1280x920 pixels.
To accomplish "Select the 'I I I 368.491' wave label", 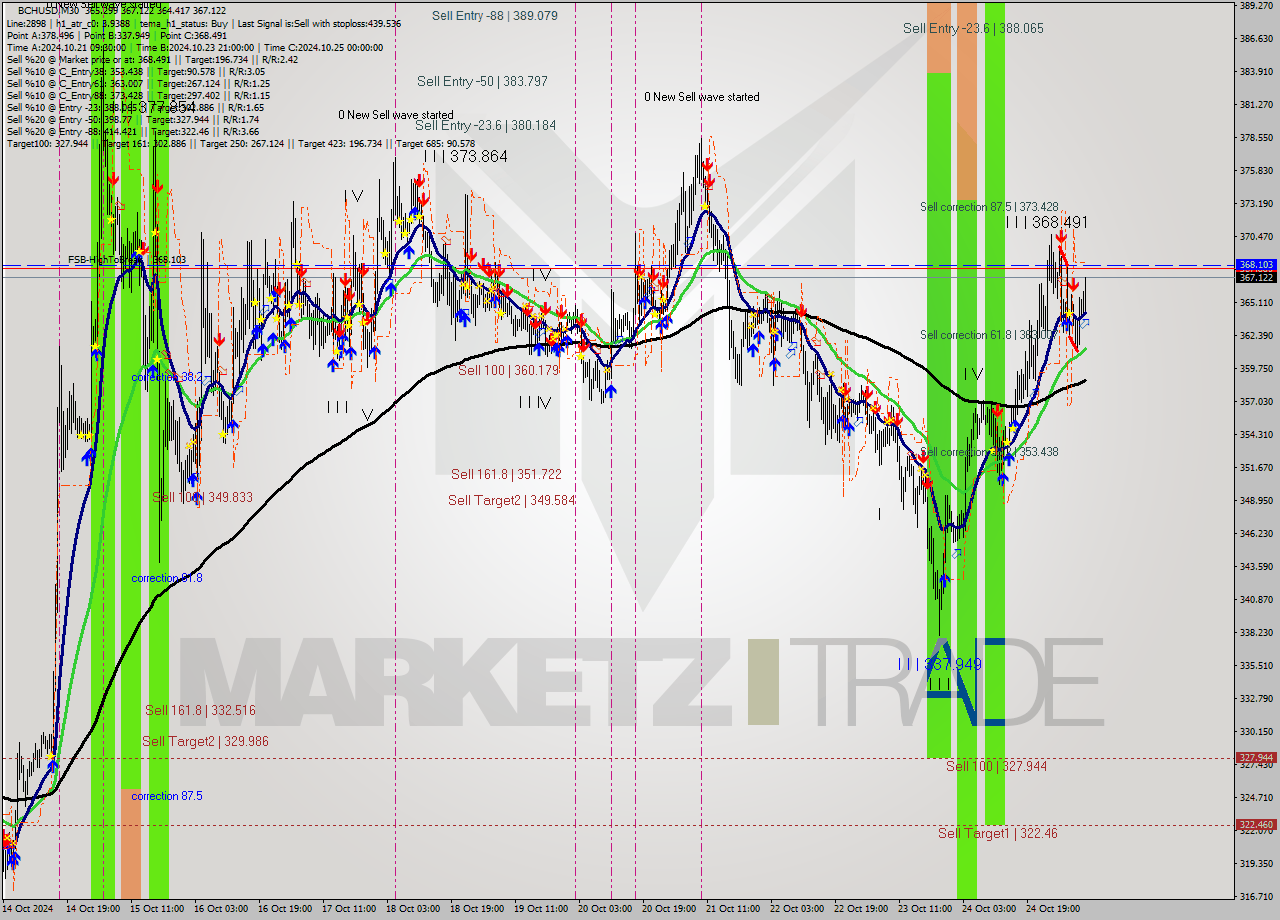I will coord(1046,223).
